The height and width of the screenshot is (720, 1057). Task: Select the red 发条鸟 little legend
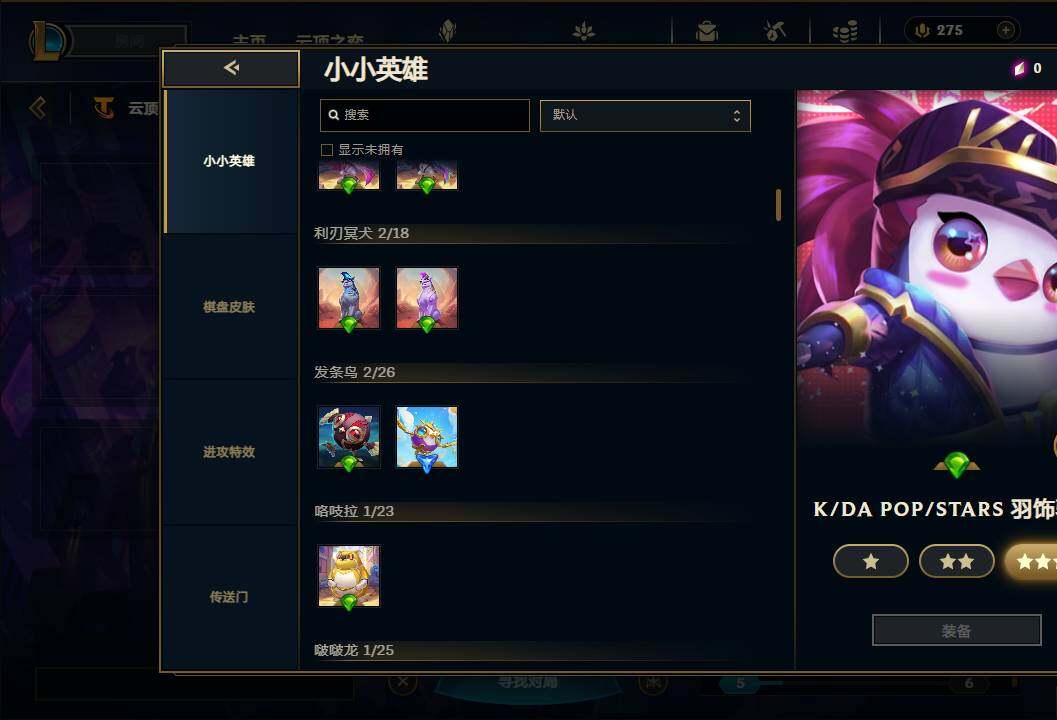tap(349, 437)
